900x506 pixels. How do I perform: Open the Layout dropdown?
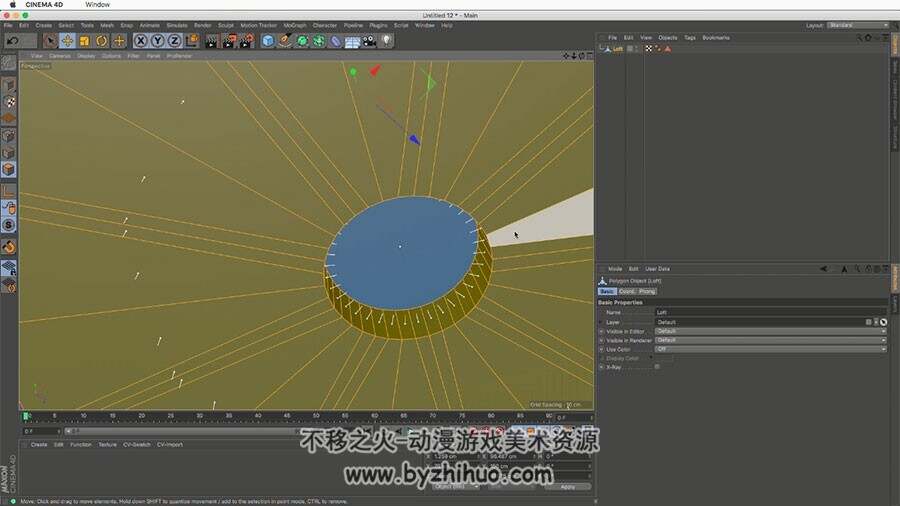tap(858, 25)
